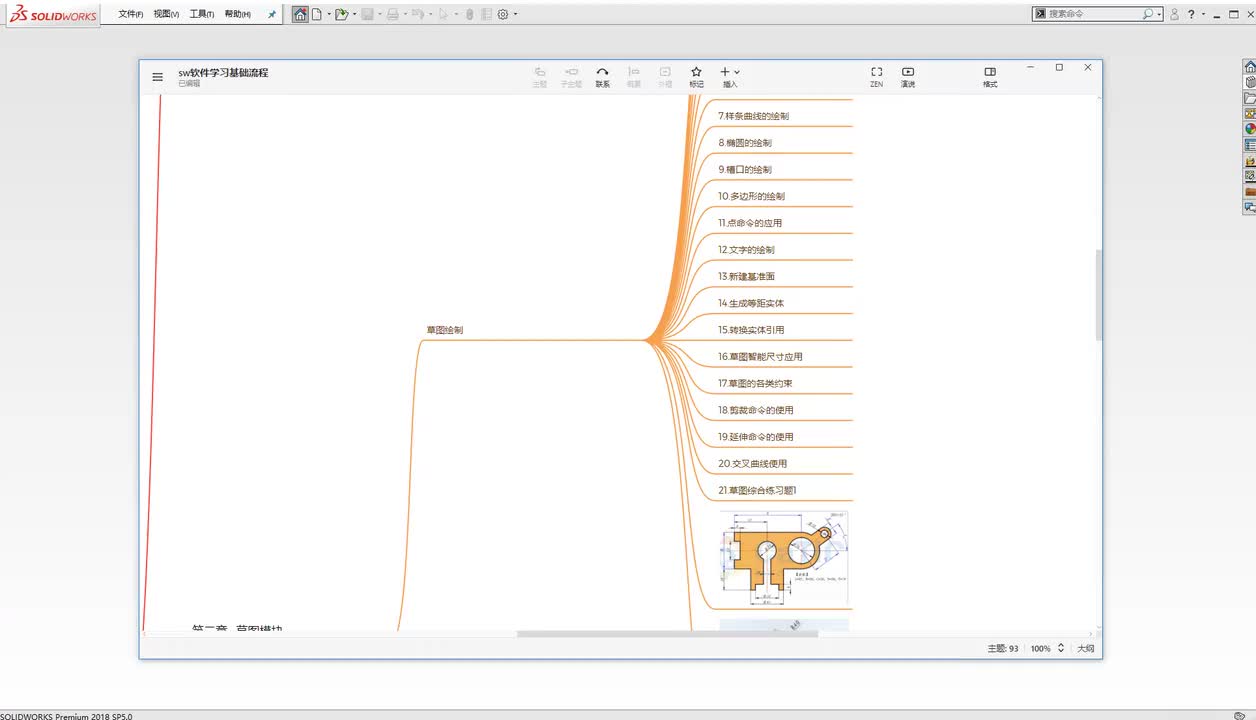Select topic 7.样条曲线的绘制

(753, 116)
